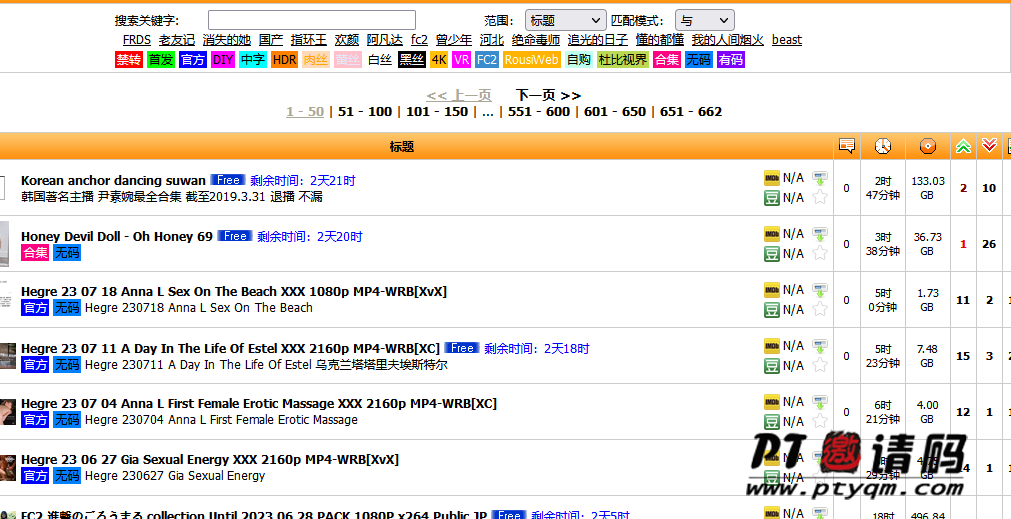
Task: Douban icon in Honey Devil Doll row
Action: tap(772, 253)
